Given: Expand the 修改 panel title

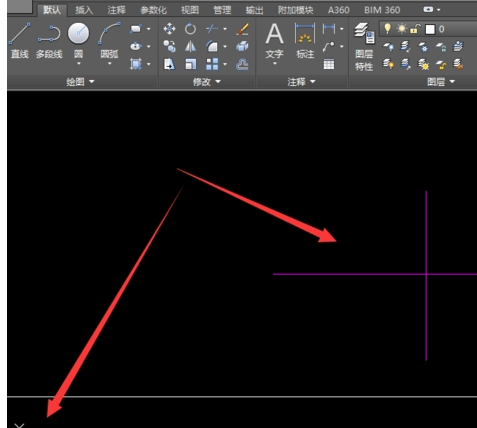Looking at the screenshot, I should click(207, 82).
